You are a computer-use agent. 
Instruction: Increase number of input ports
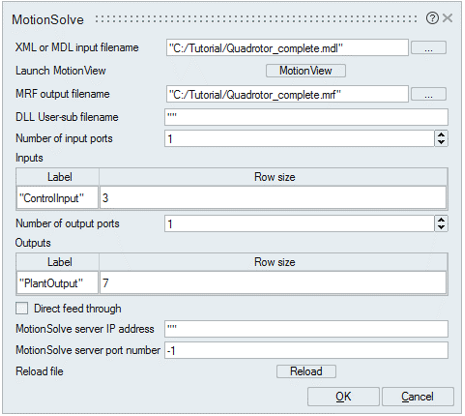441,135
